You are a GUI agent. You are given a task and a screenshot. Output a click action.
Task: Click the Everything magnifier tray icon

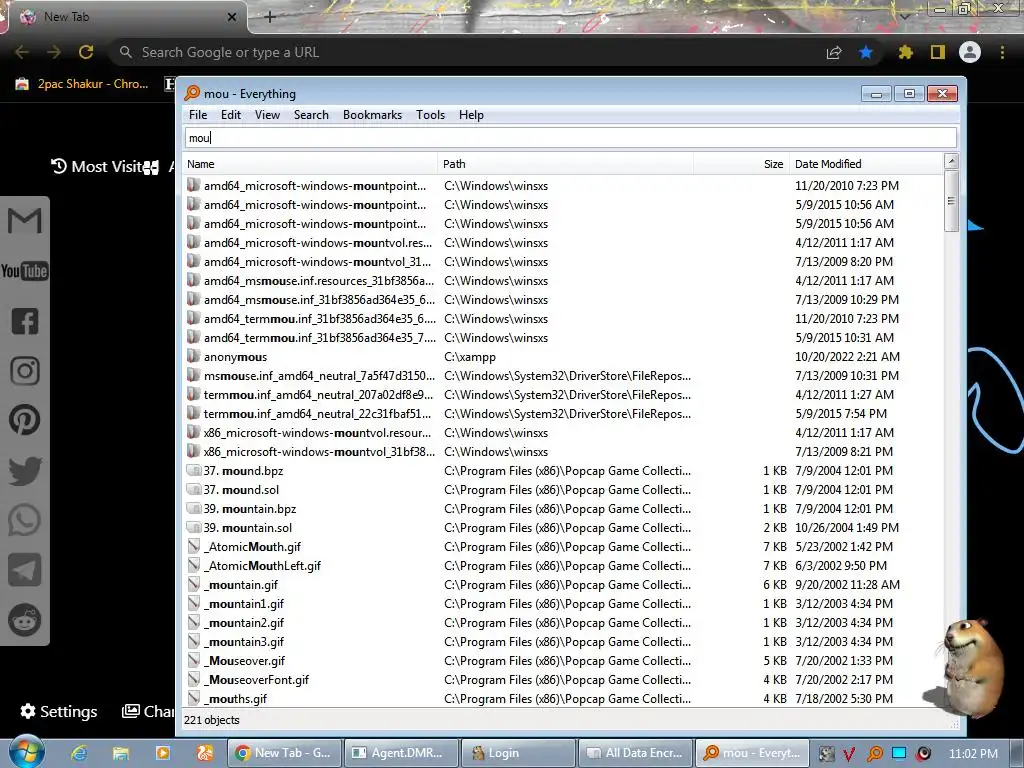pos(874,754)
